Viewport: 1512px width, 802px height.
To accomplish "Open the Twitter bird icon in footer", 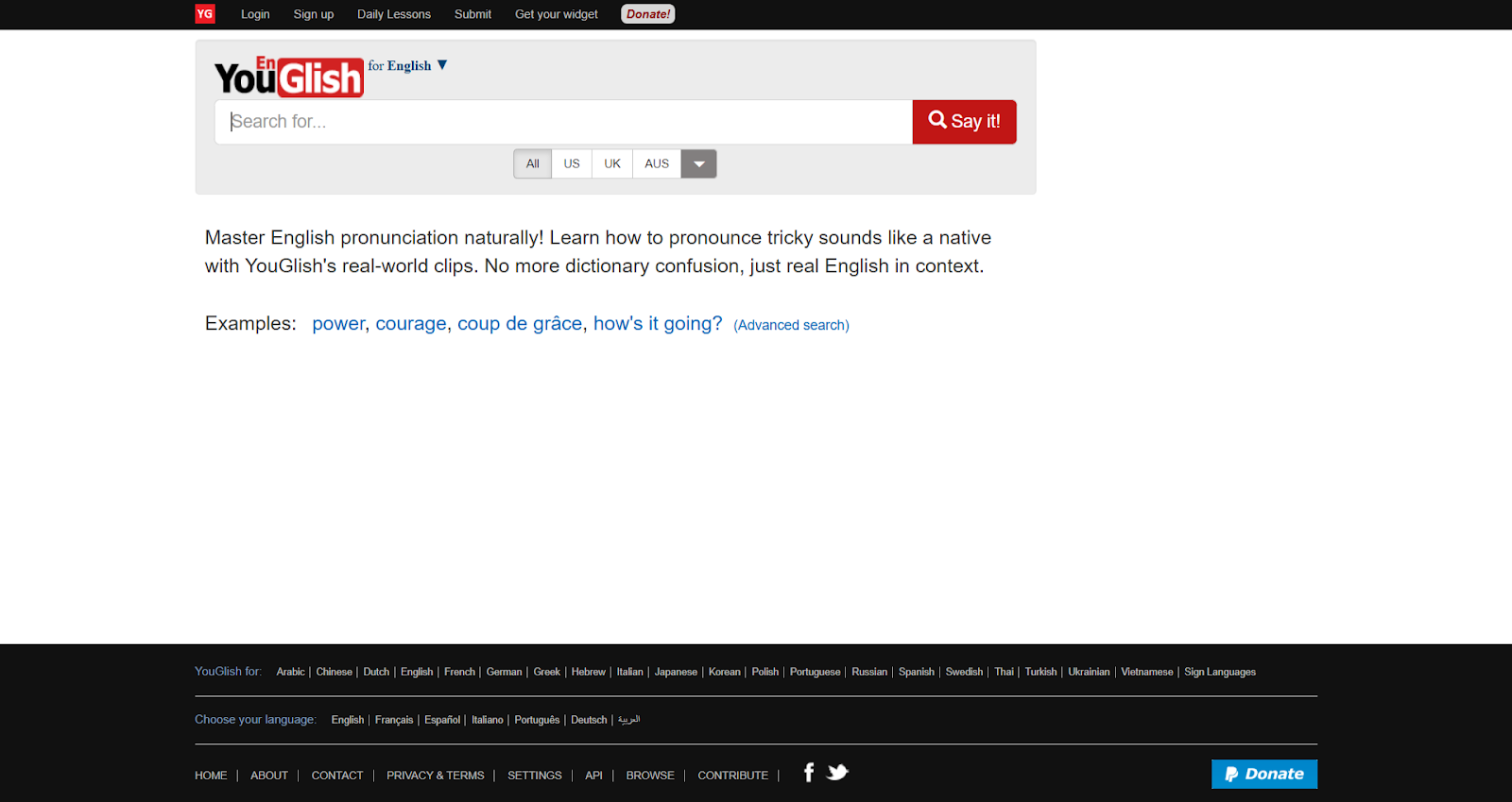I will click(x=837, y=773).
